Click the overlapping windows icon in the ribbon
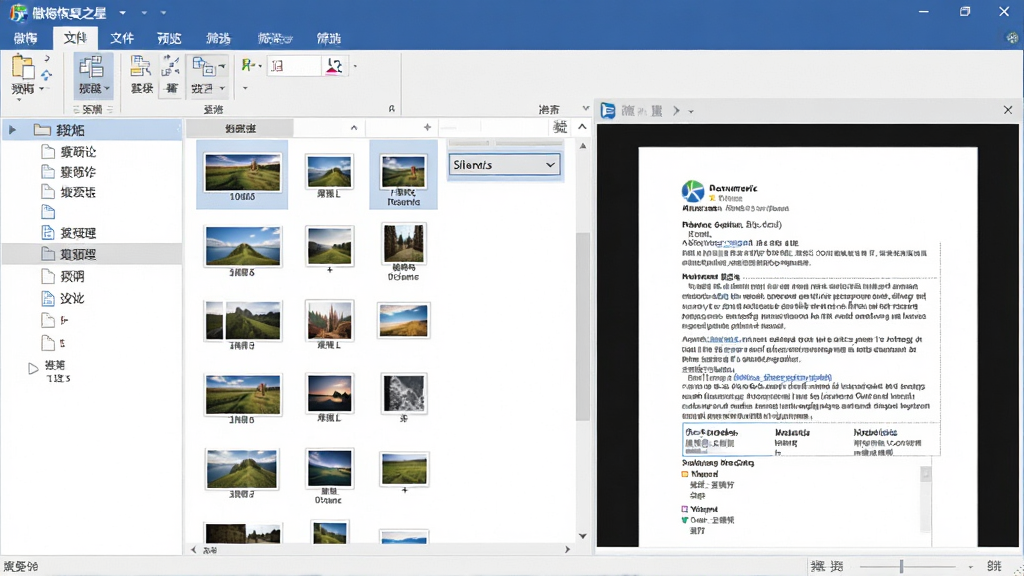Viewport: 1024px width, 576px height. (x=204, y=67)
